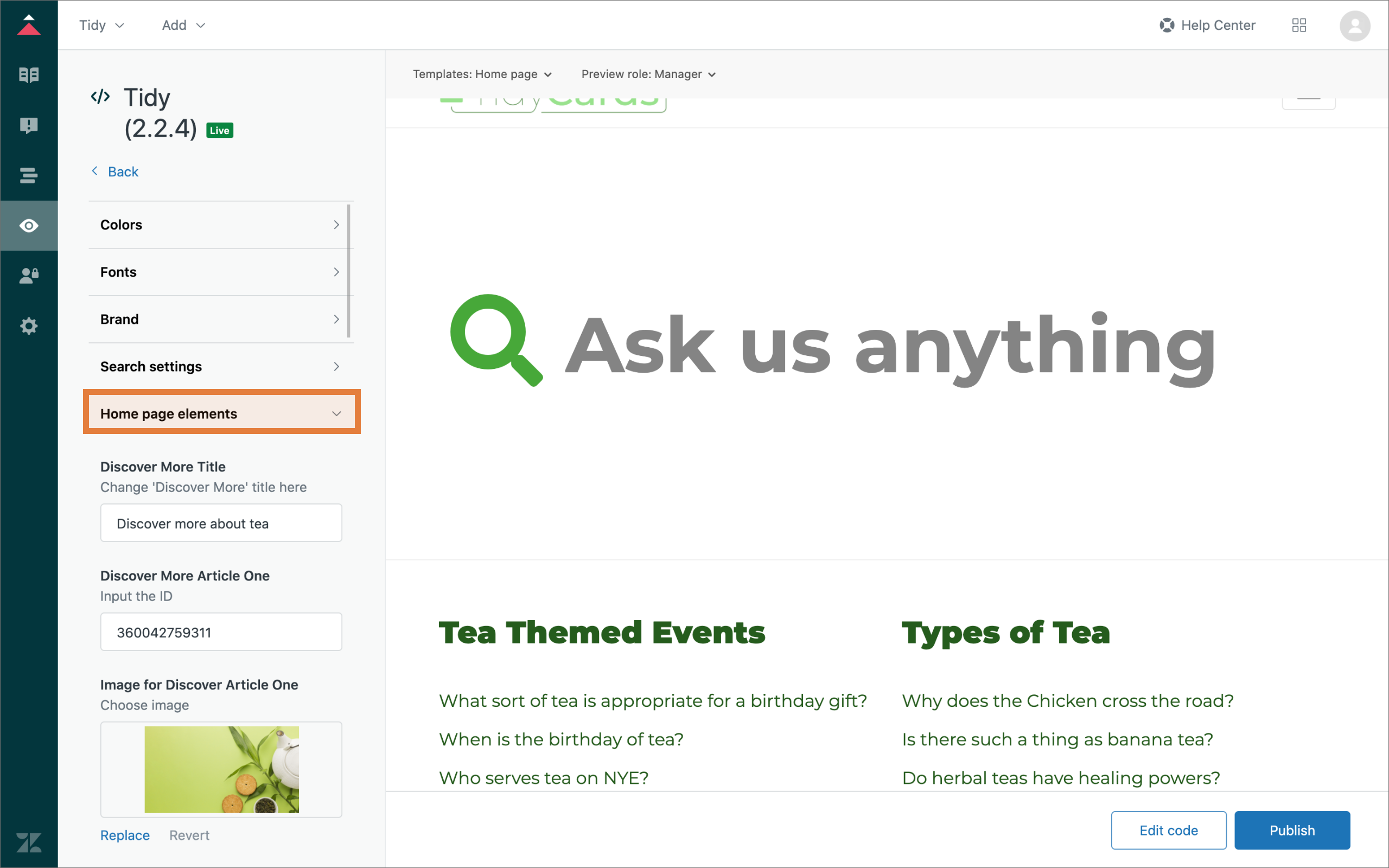Expand the Colors settings section
This screenshot has height=868, width=1389.
coord(220,225)
